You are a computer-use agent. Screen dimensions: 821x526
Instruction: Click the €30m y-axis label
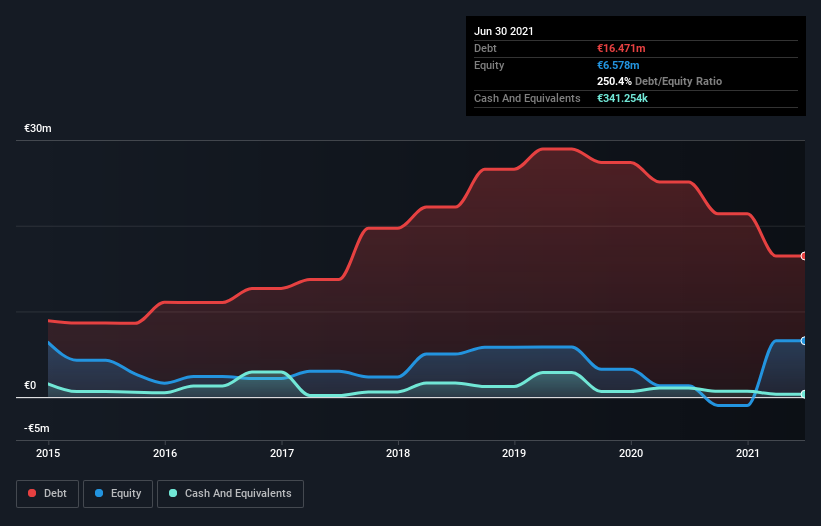coord(38,128)
